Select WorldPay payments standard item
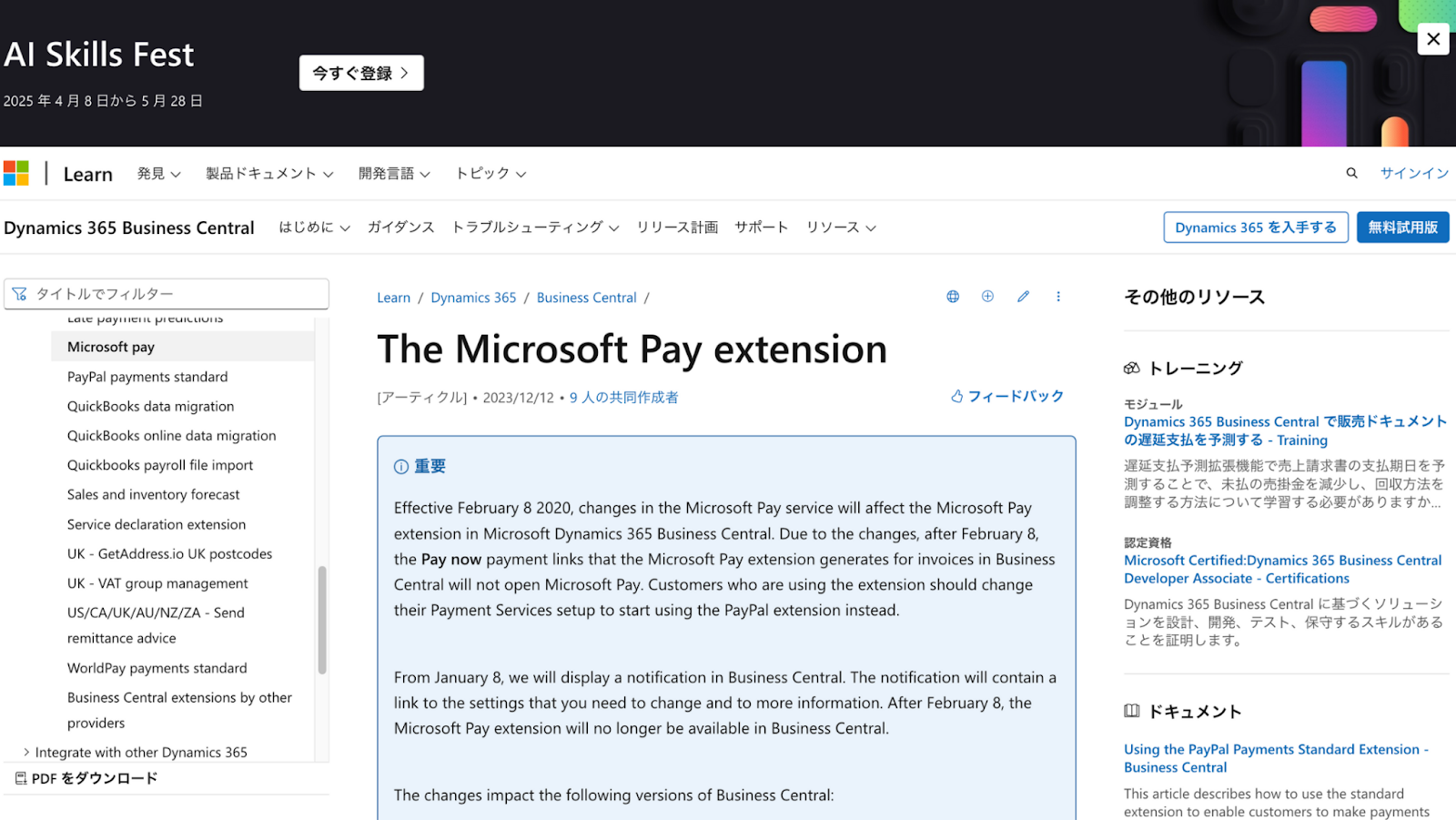Image resolution: width=1456 pixels, height=820 pixels. coord(157,668)
